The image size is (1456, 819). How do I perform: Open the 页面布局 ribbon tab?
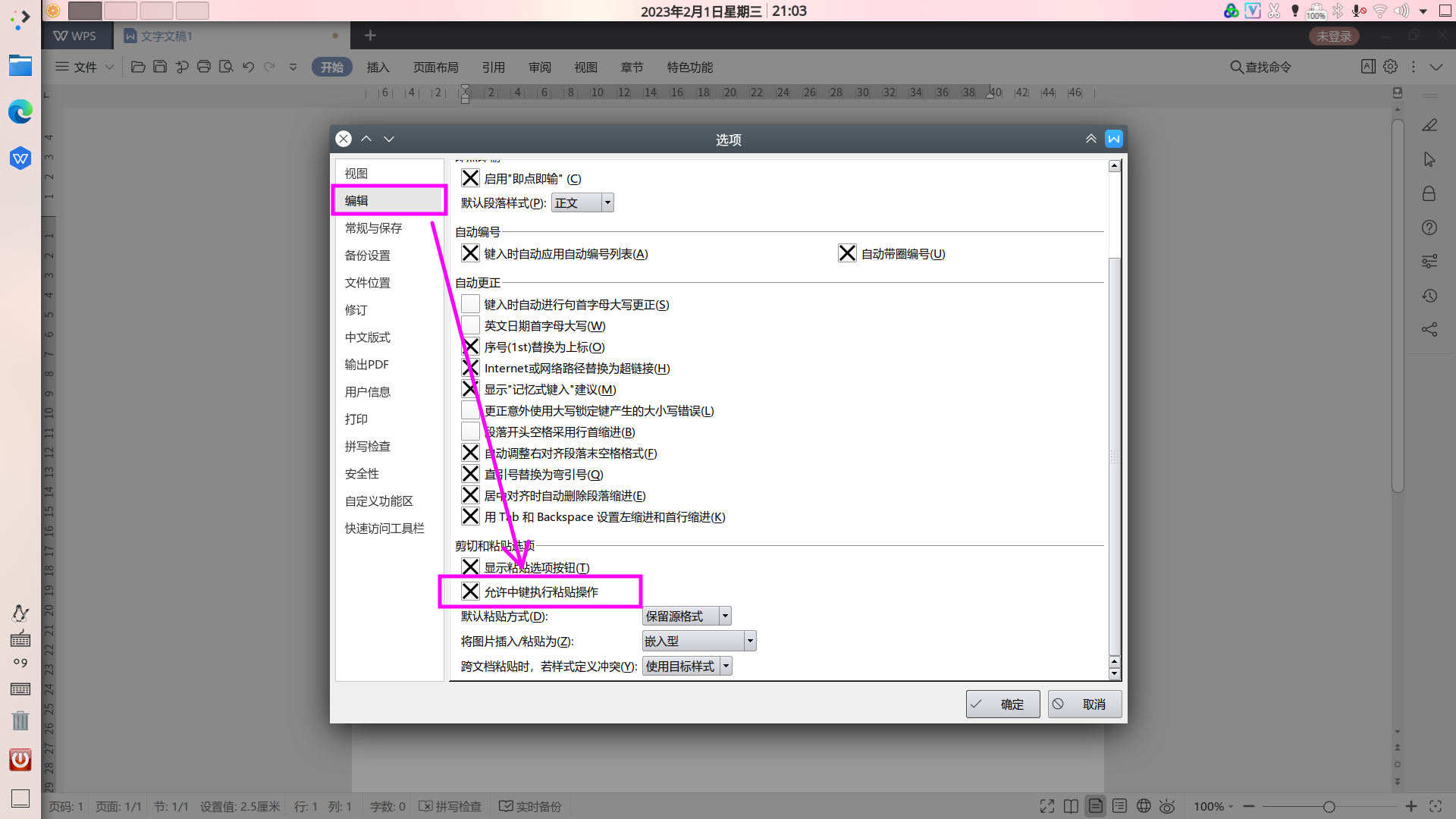click(435, 67)
